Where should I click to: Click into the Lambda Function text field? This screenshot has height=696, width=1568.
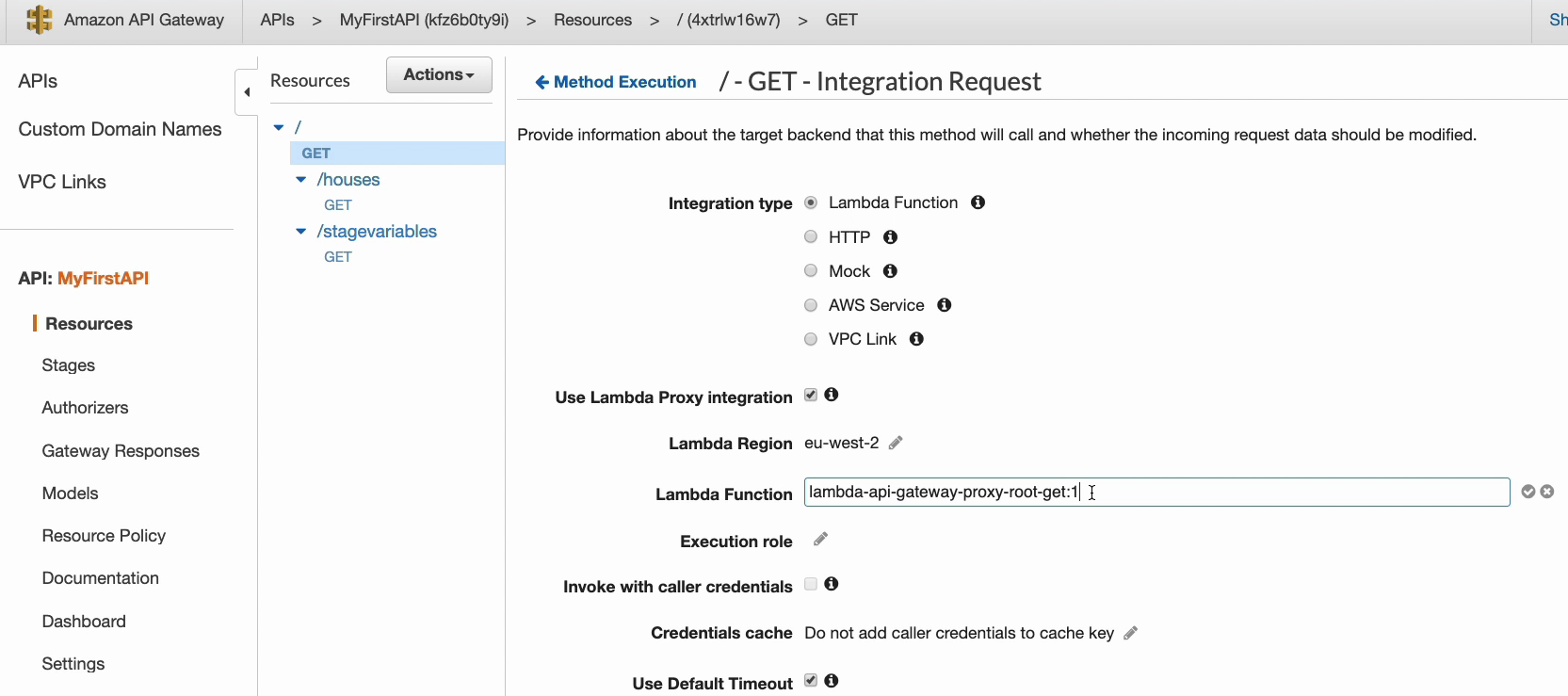1156,492
